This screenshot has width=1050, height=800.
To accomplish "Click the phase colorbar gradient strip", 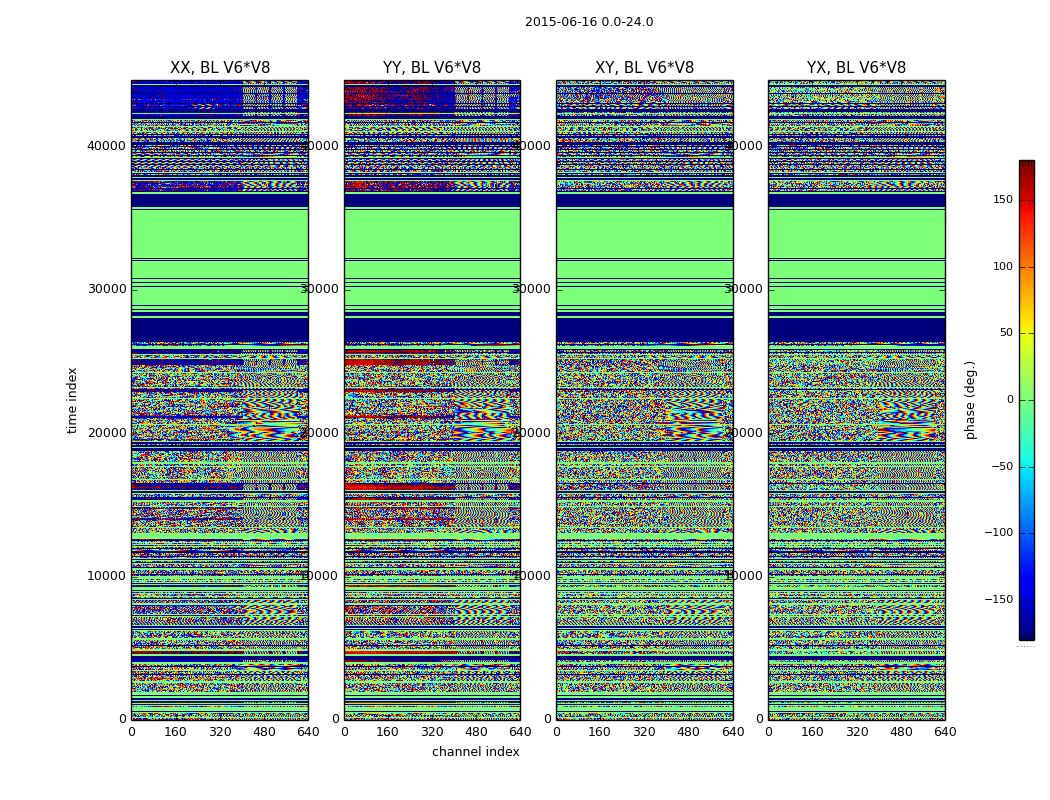I will pos(1026,400).
